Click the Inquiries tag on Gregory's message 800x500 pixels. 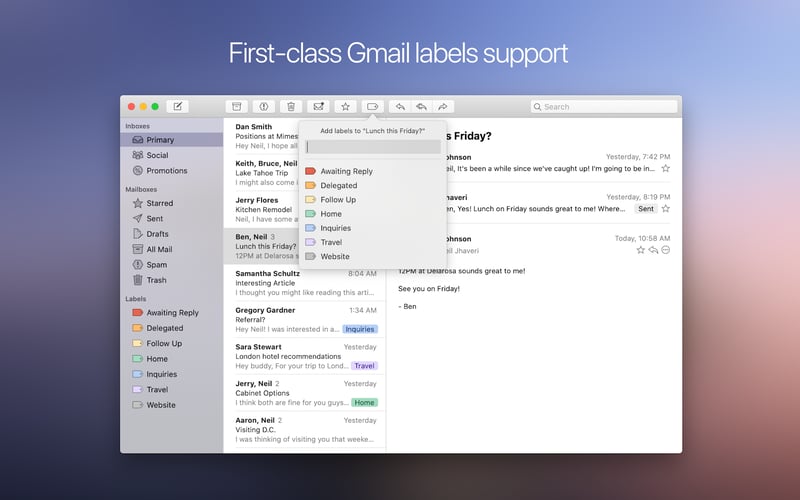tap(360, 329)
